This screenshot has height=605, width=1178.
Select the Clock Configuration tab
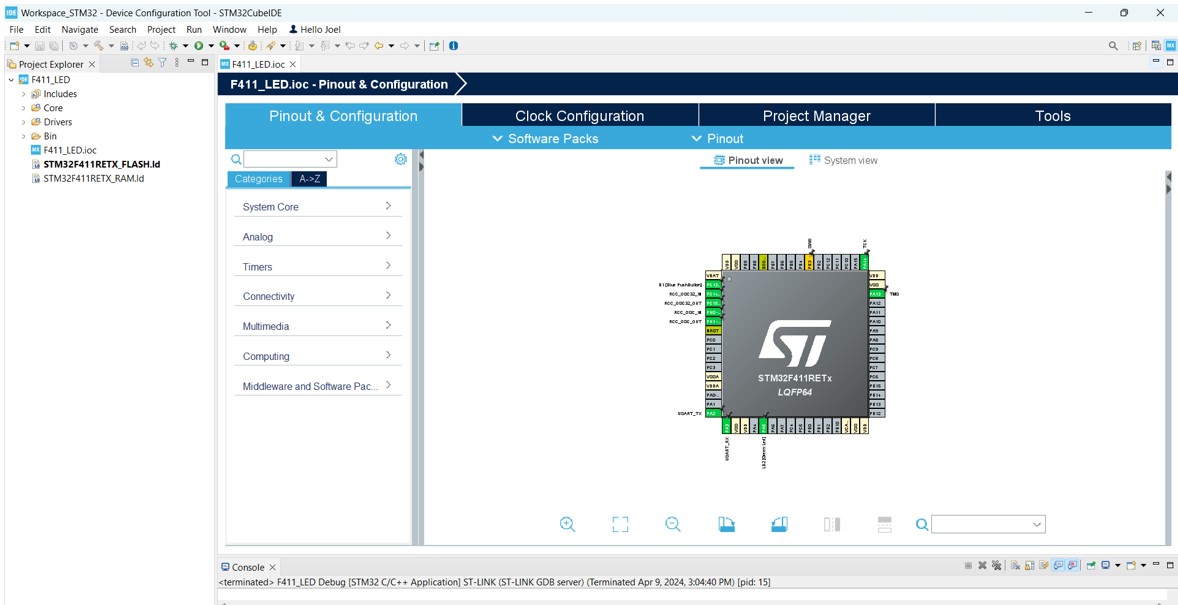click(x=580, y=116)
